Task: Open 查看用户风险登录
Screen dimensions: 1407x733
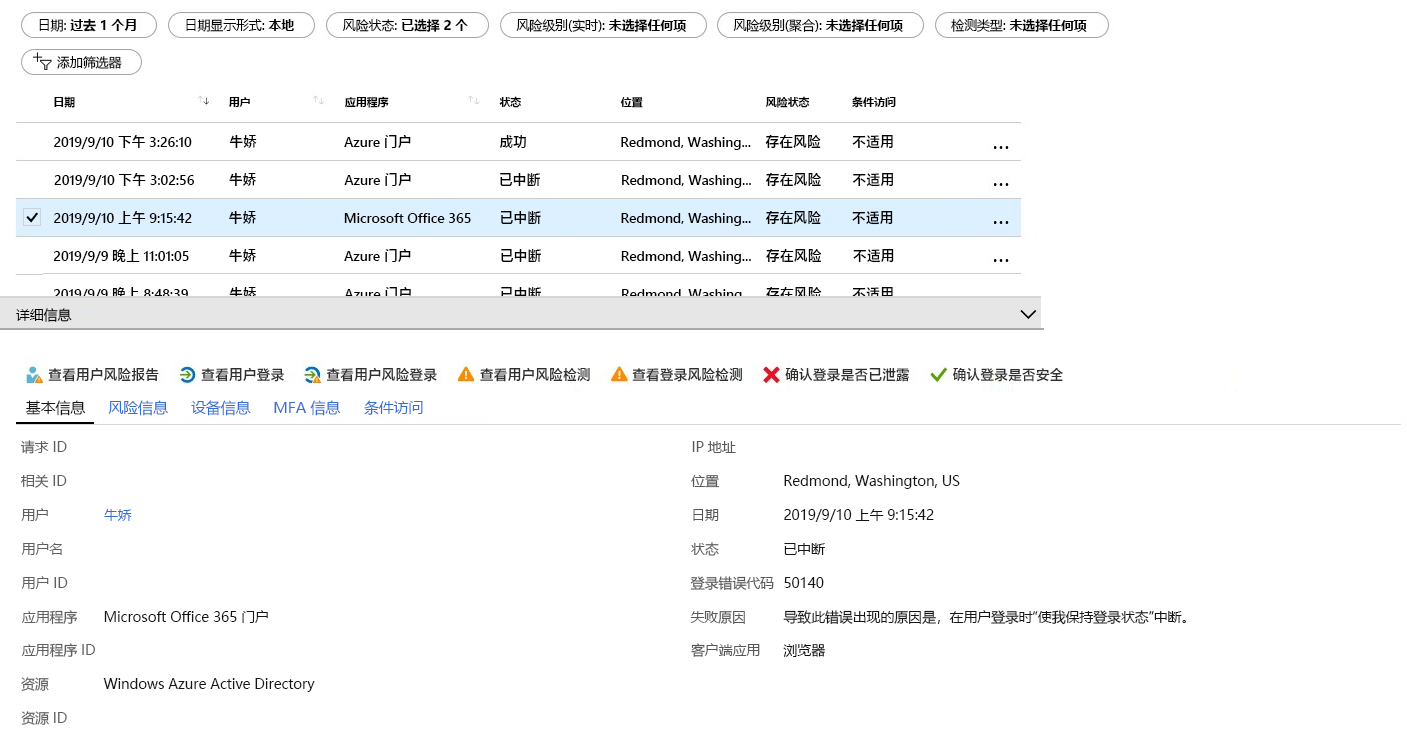Action: pyautogui.click(x=371, y=375)
